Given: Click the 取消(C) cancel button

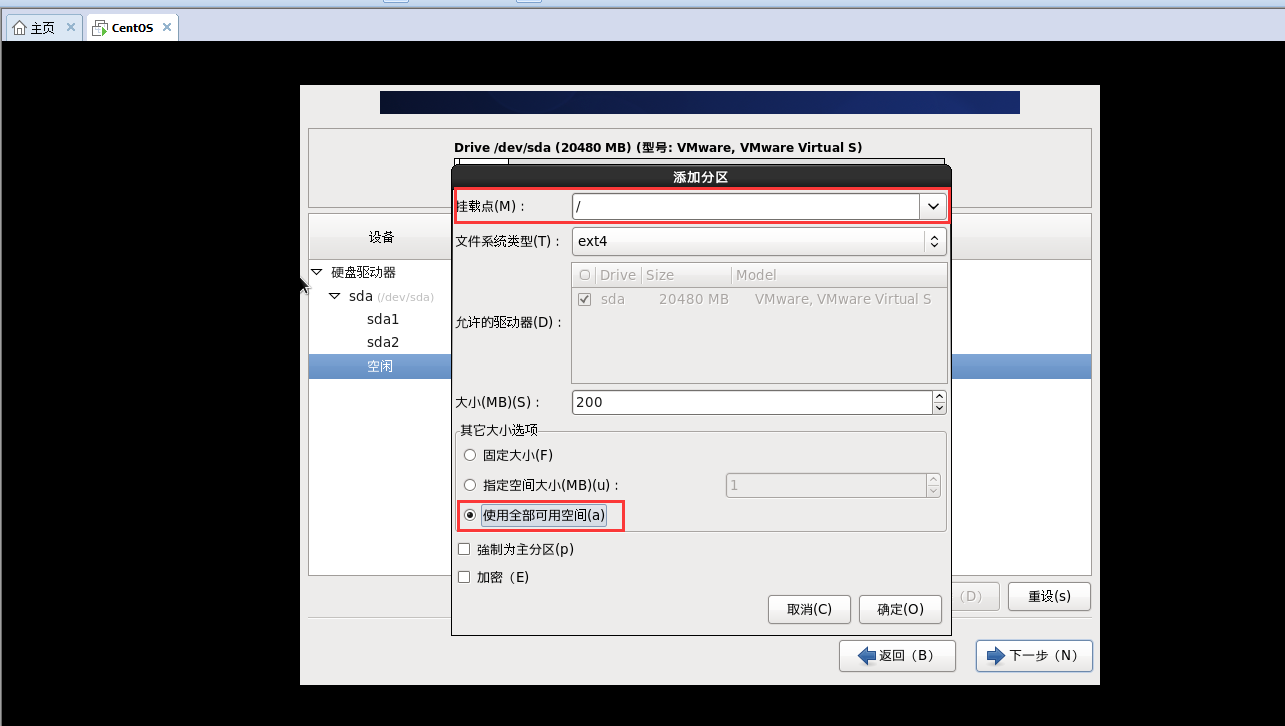Looking at the screenshot, I should tap(809, 609).
